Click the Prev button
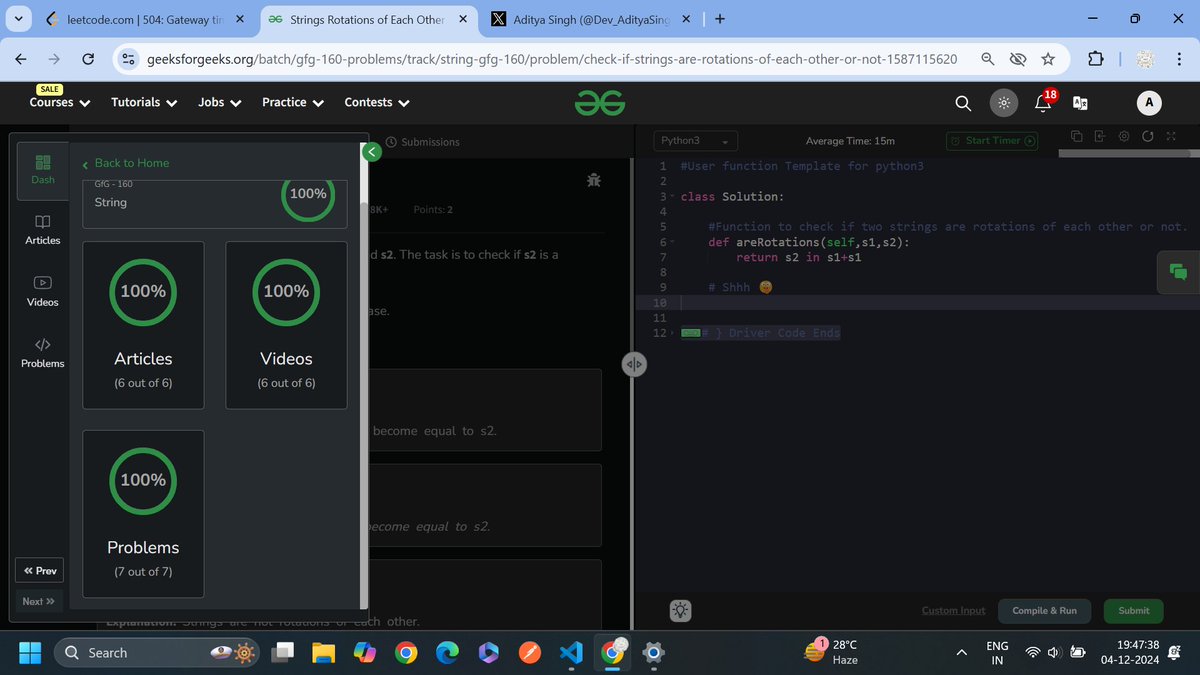 [x=41, y=571]
